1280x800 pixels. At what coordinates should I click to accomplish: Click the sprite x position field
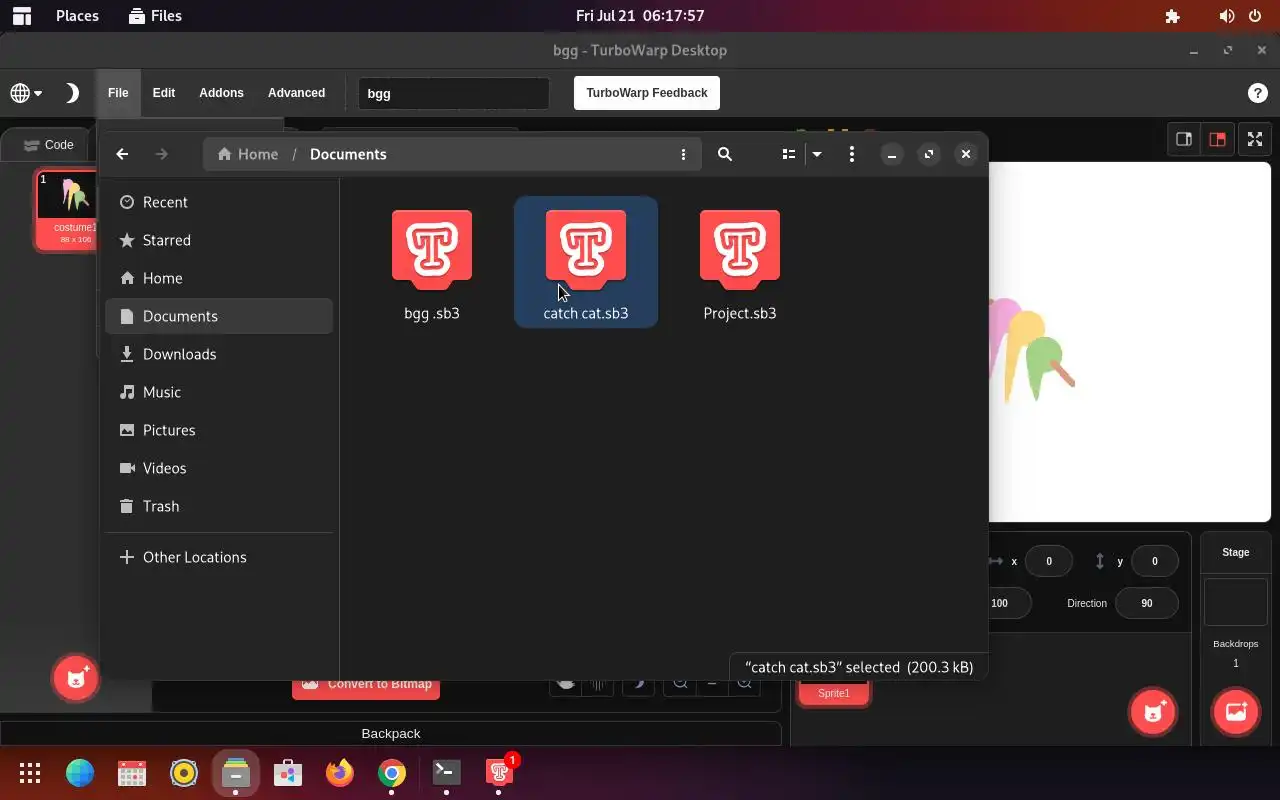[1049, 561]
